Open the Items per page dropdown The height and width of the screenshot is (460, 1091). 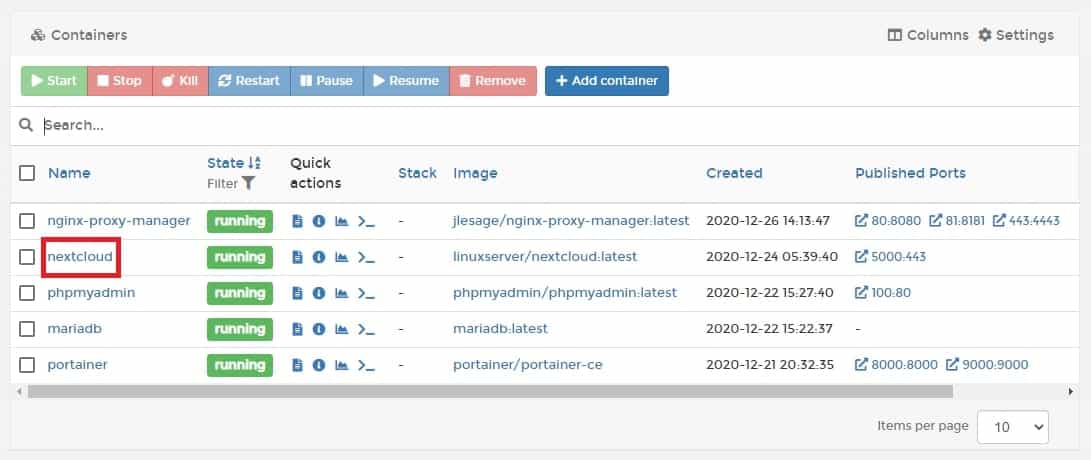pos(1012,427)
